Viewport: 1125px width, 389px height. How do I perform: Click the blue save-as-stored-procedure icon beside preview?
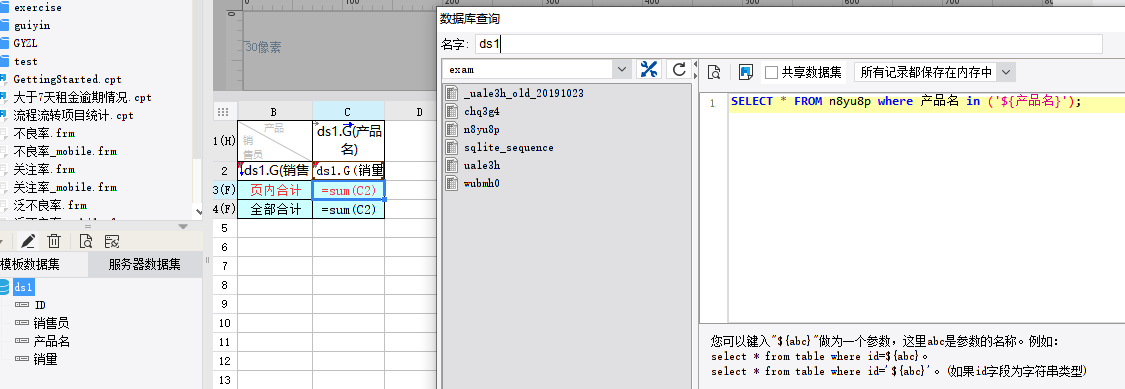745,72
